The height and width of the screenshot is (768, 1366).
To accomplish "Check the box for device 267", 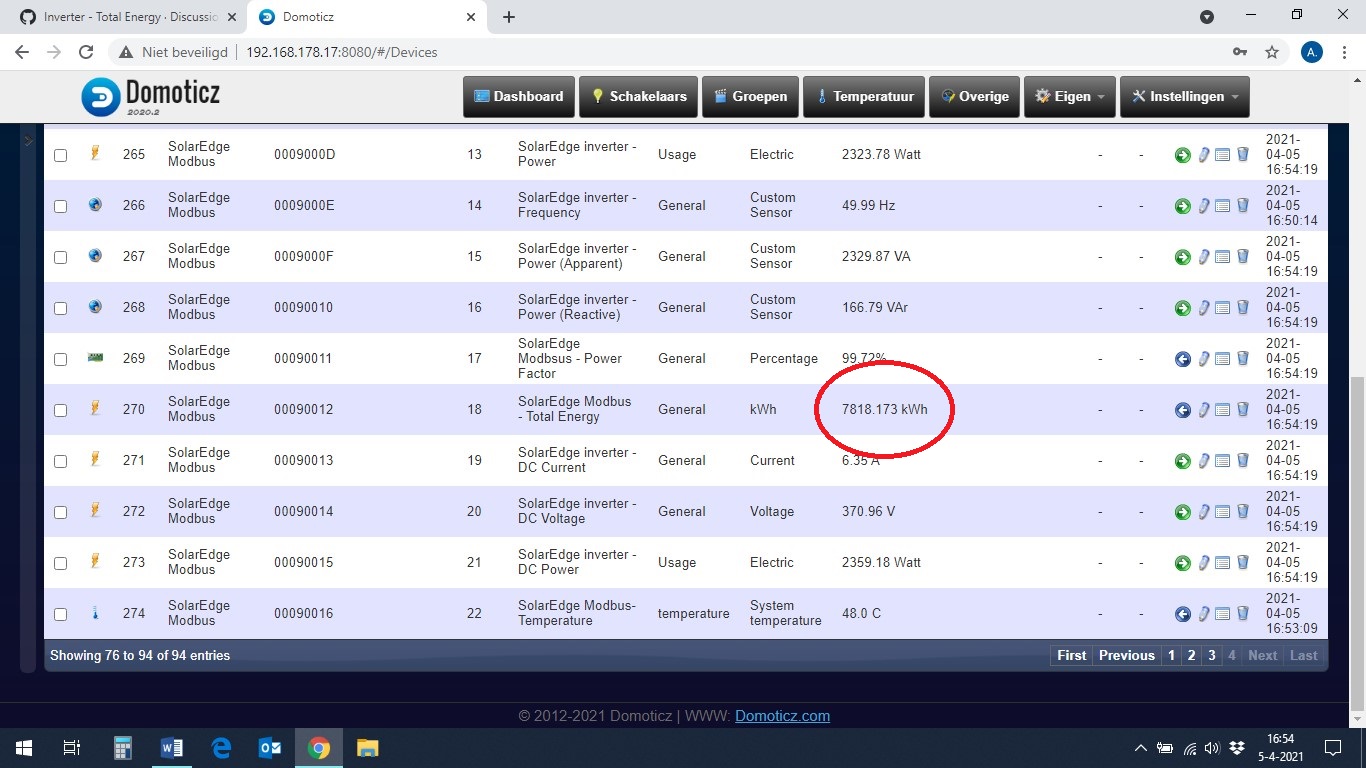I will 61,257.
